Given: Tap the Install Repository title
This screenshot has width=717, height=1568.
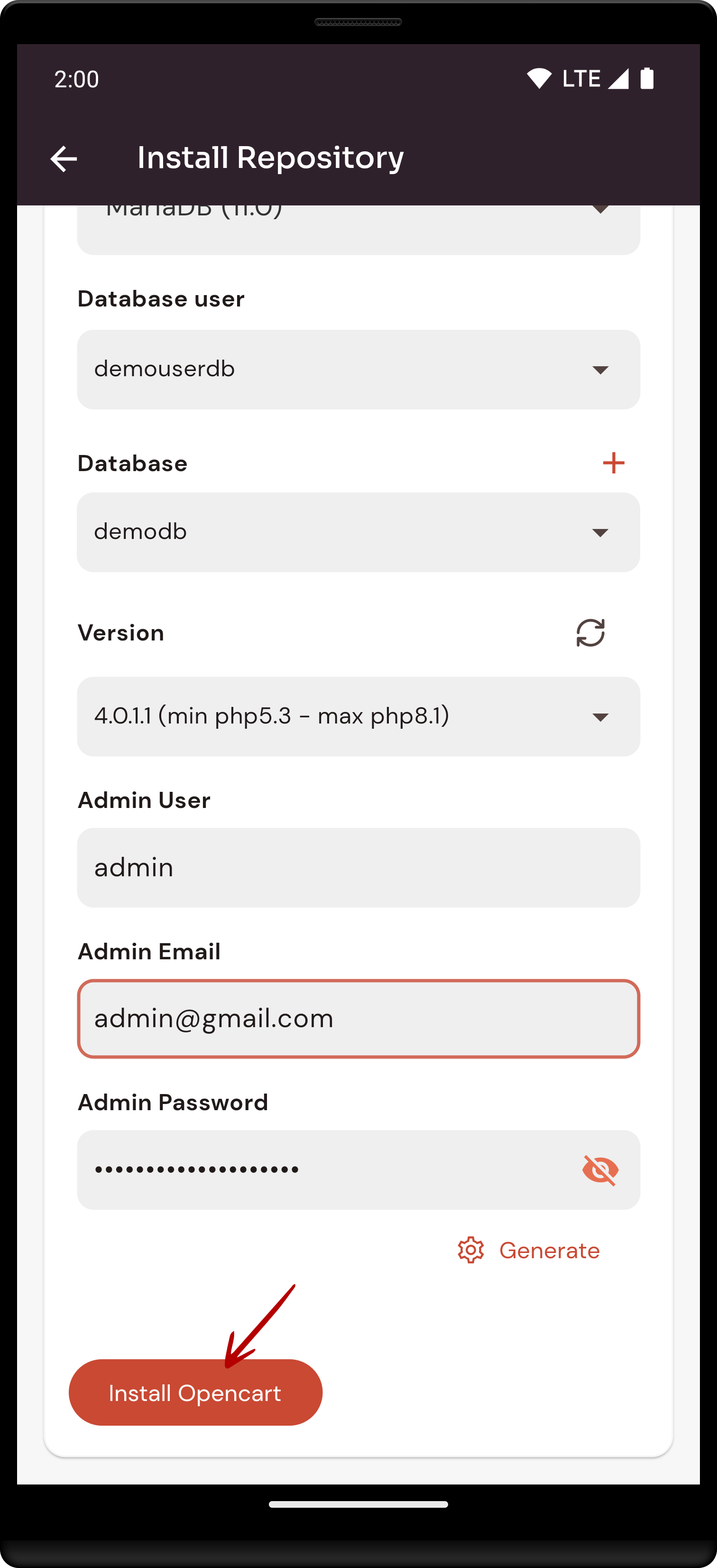Looking at the screenshot, I should [270, 158].
